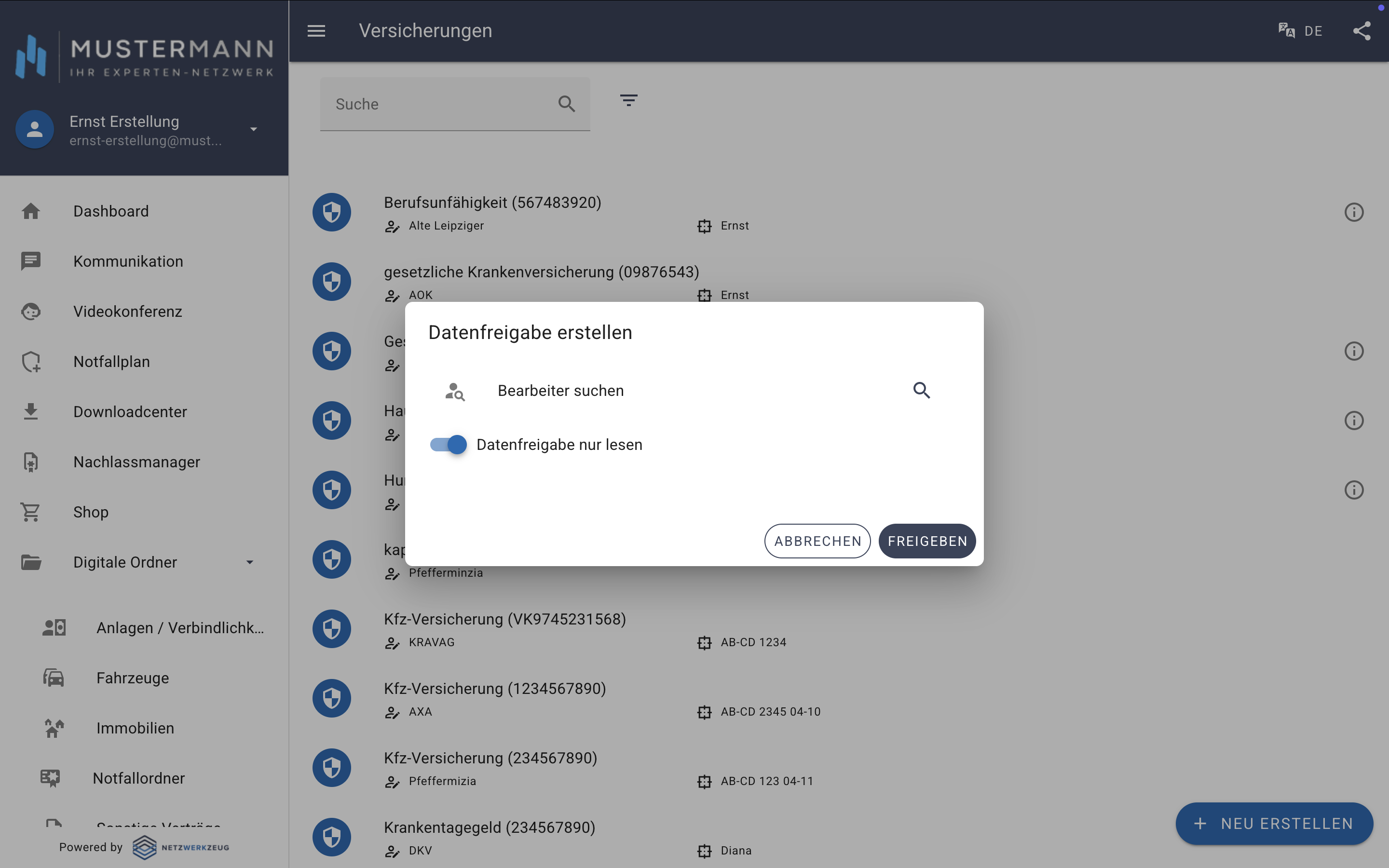Click shield icon of Kfz-Versicherung (1234567890)
1389x868 pixels.
pyautogui.click(x=332, y=699)
